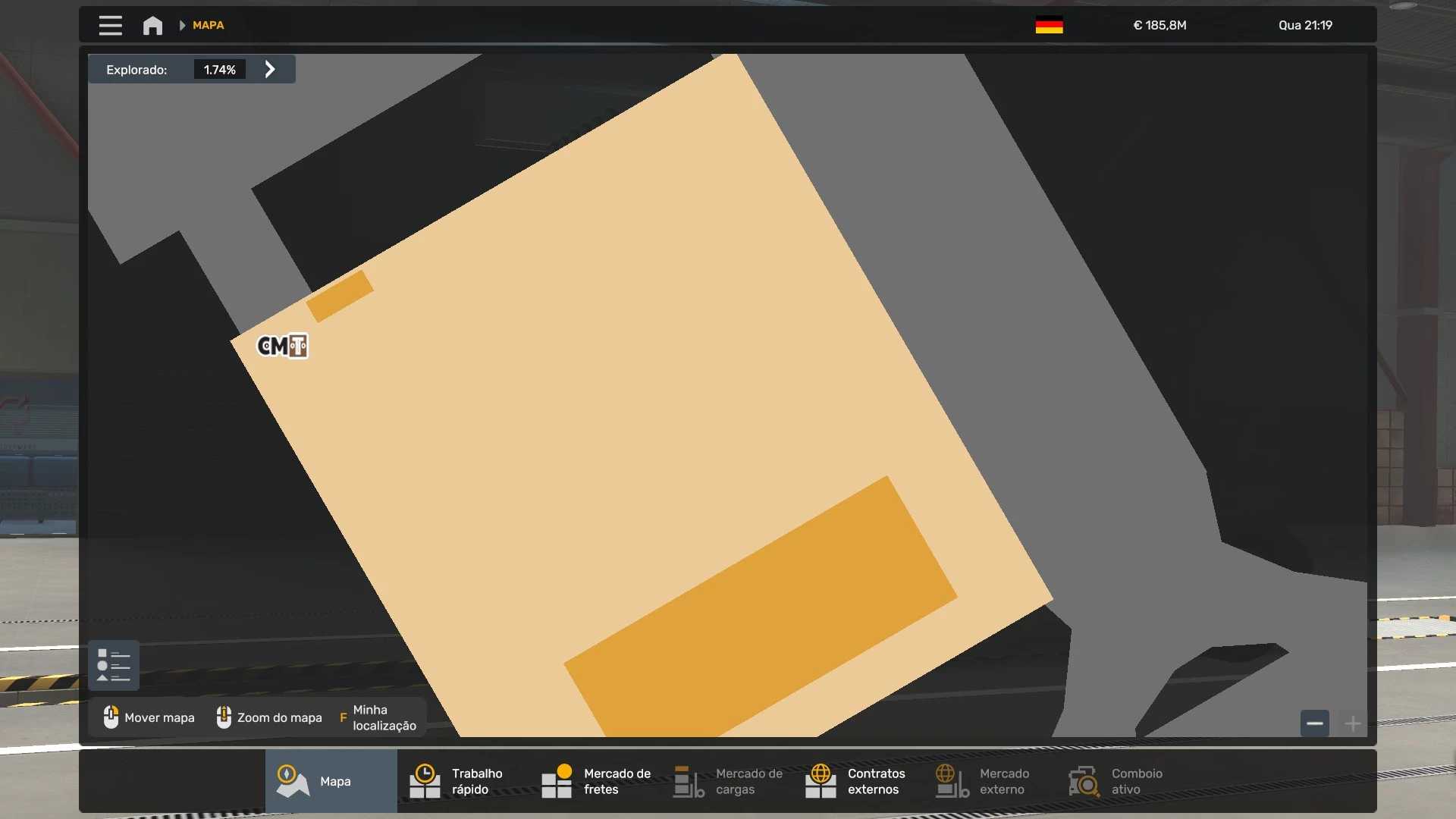Image resolution: width=1456 pixels, height=819 pixels.
Task: Open the map legend list icon
Action: (x=114, y=665)
